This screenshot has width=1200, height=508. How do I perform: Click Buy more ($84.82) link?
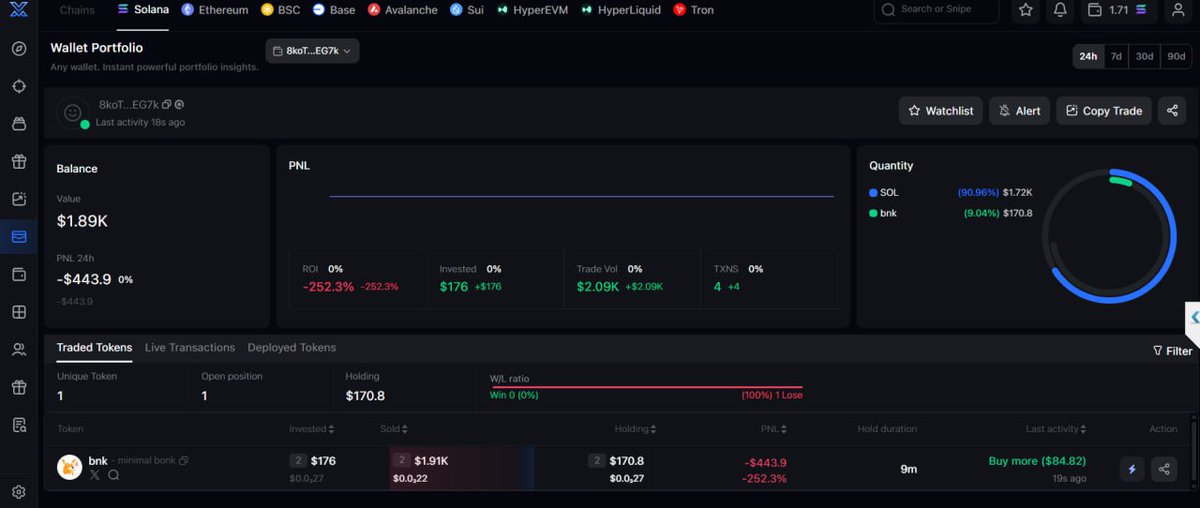1037,461
